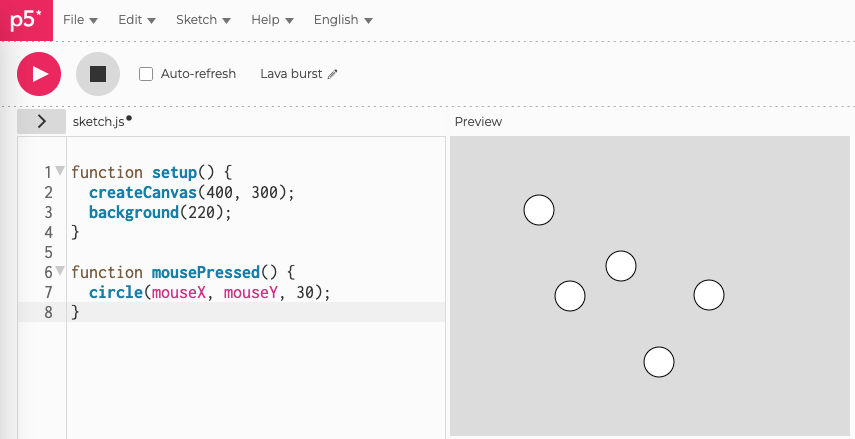The height and width of the screenshot is (439, 855).
Task: Click the rightmost circle in the preview
Action: [x=708, y=295]
